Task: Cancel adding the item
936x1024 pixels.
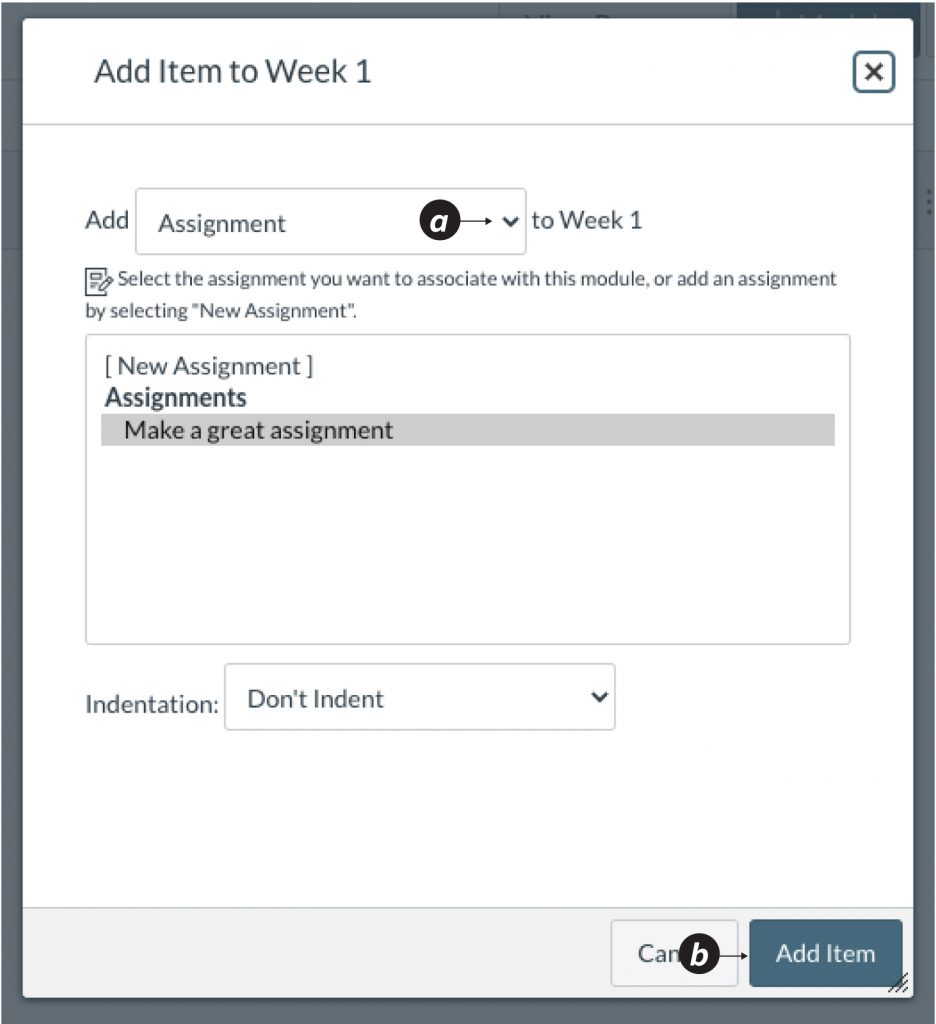Action: coord(662,953)
